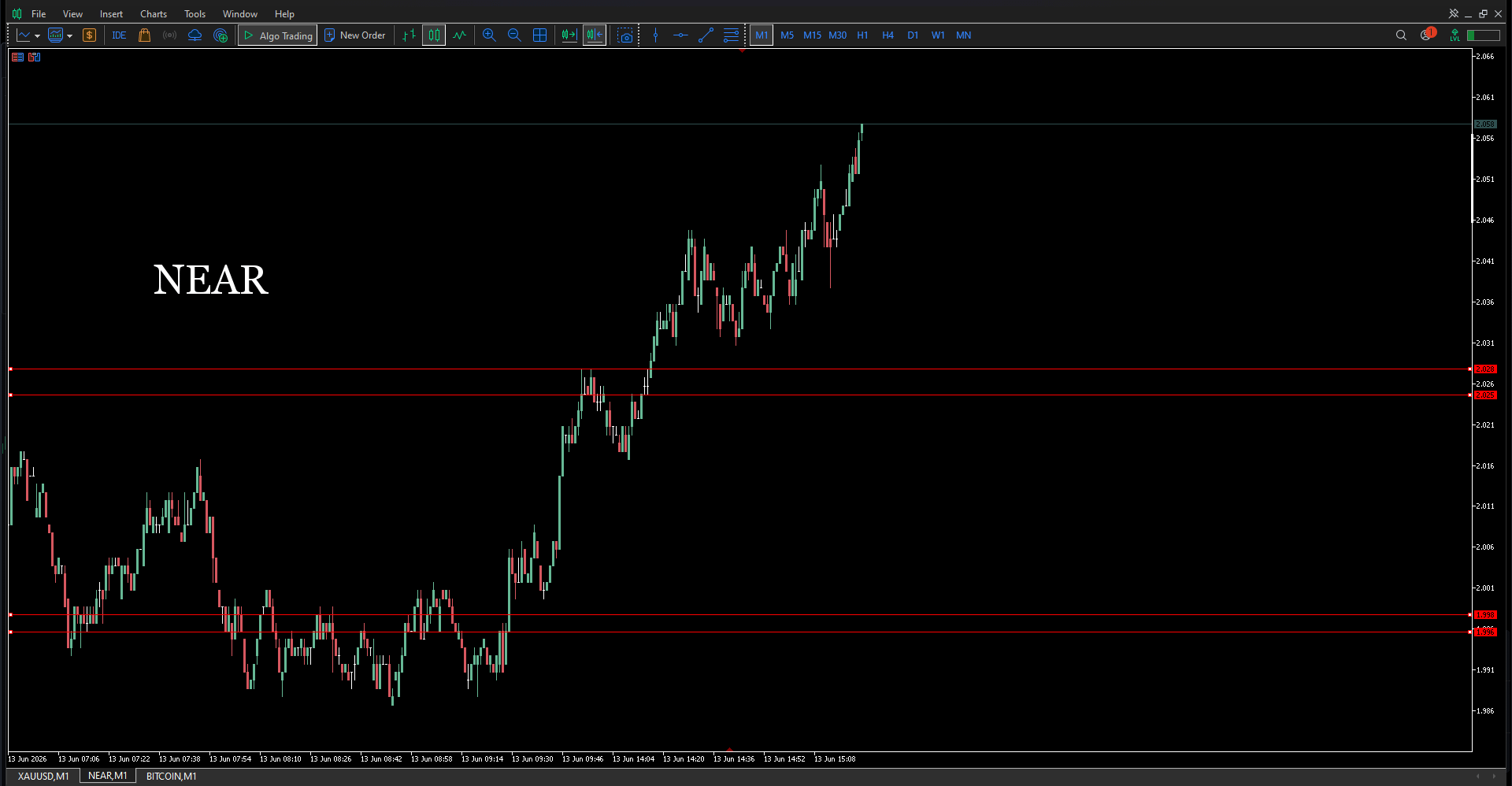This screenshot has width=1512, height=786.
Task: Open the Insert menu
Action: point(111,14)
